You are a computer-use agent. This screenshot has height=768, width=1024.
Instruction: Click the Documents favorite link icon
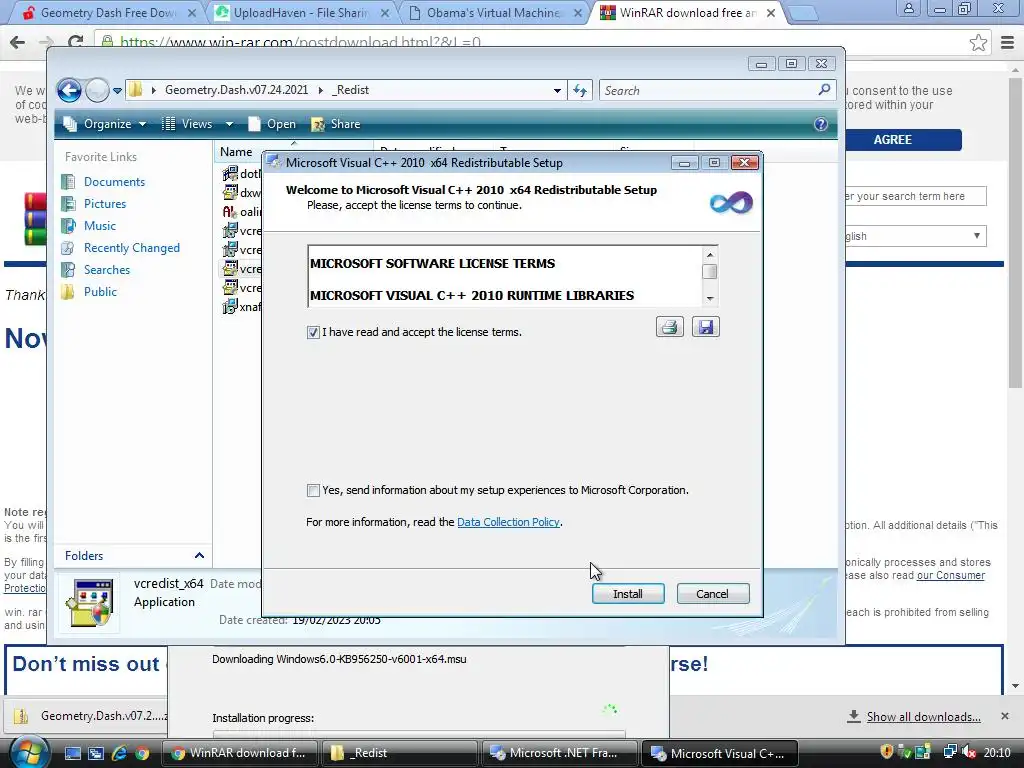(68, 182)
